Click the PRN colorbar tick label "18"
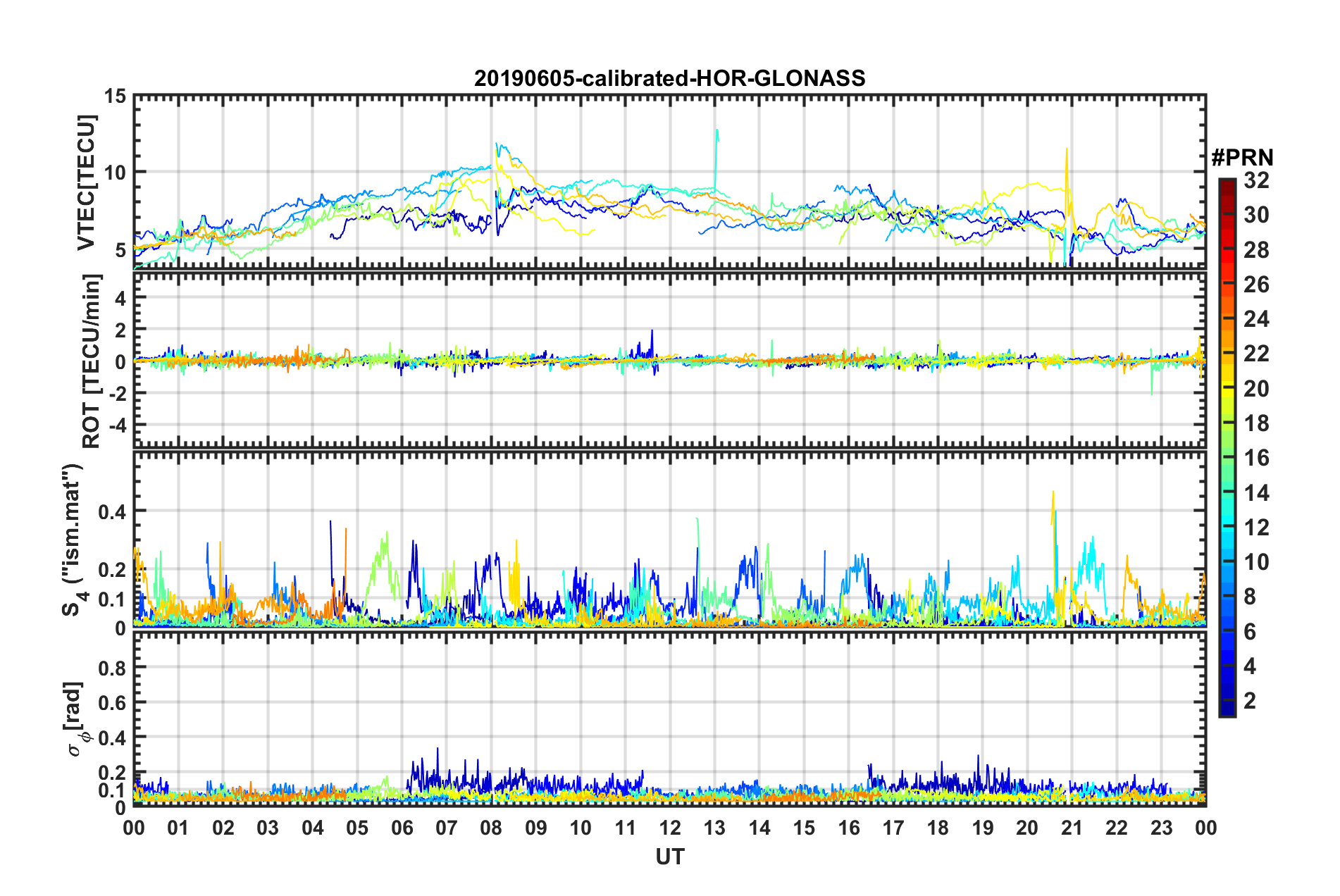 point(1256,423)
